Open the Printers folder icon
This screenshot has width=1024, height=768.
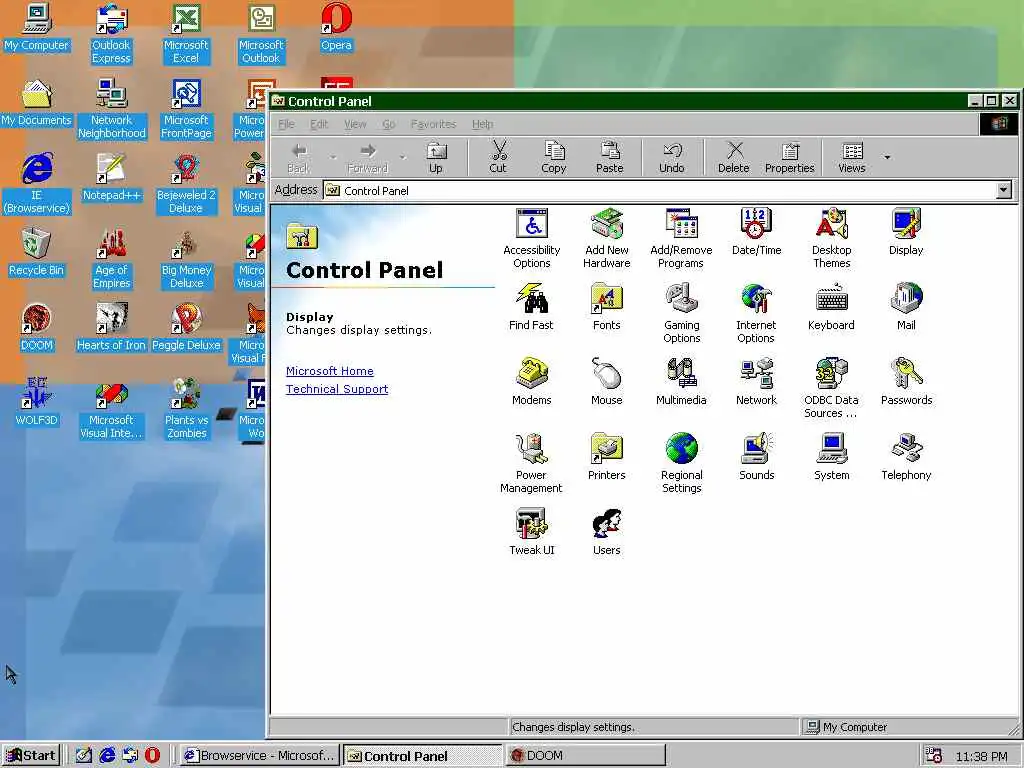(x=607, y=457)
